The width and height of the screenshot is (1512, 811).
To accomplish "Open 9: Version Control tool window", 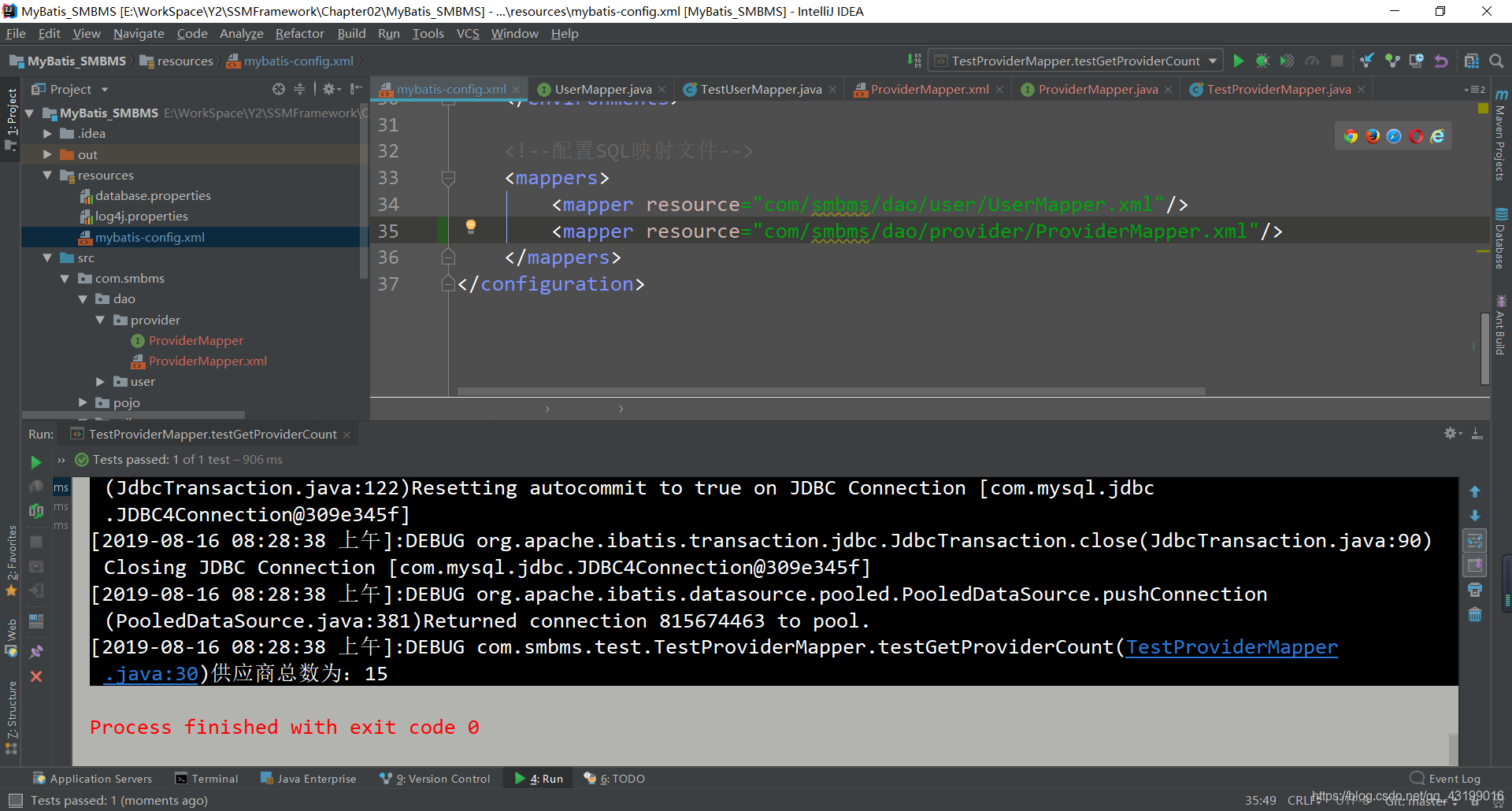I will point(435,779).
